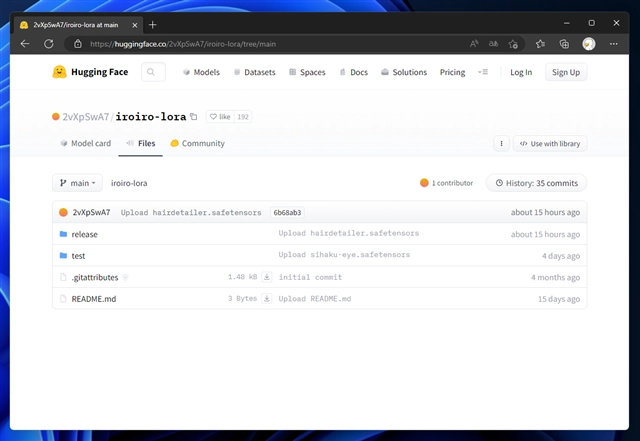Click Use with library button

(550, 143)
